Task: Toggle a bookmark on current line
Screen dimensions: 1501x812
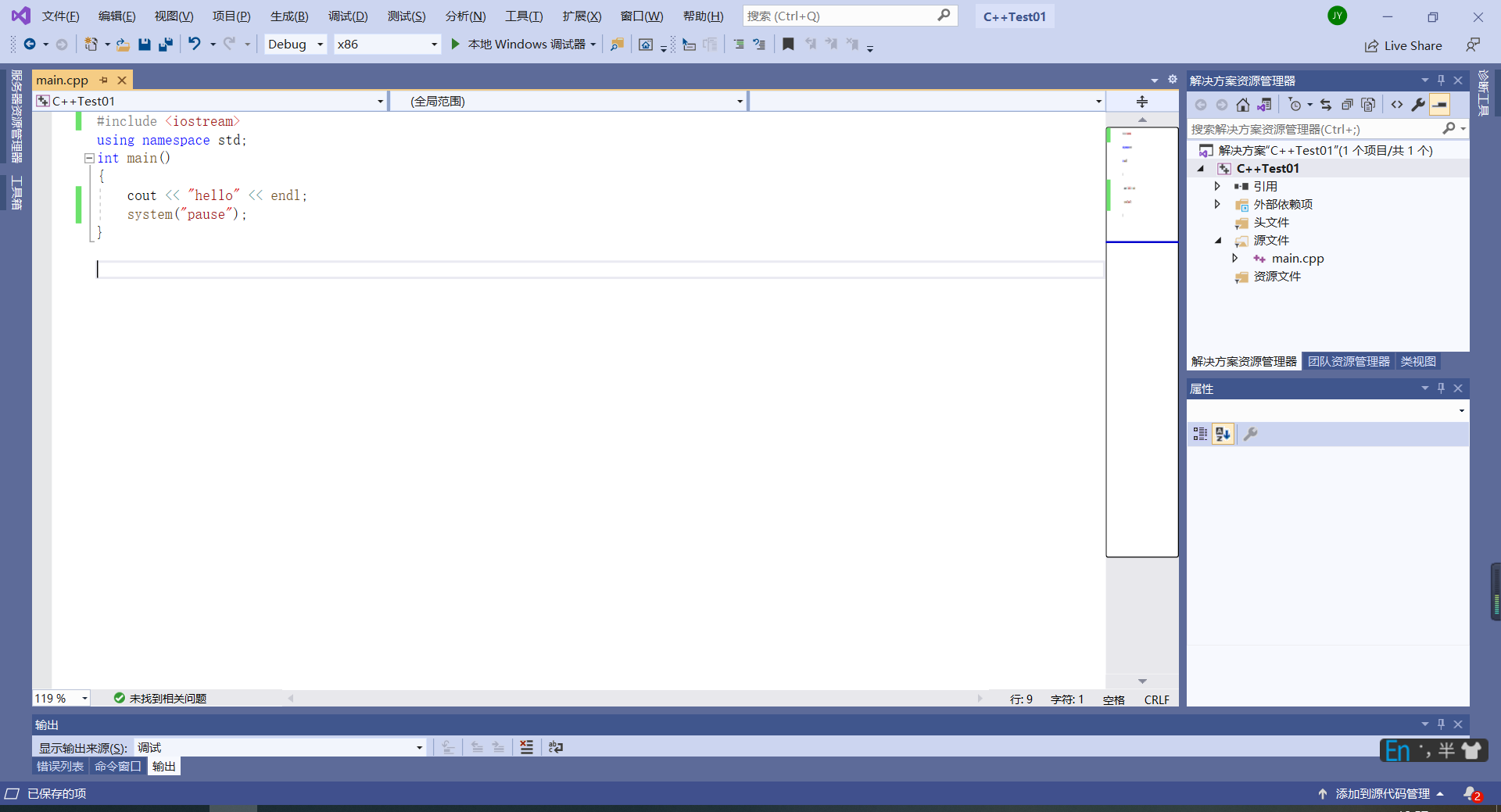Action: pos(788,45)
